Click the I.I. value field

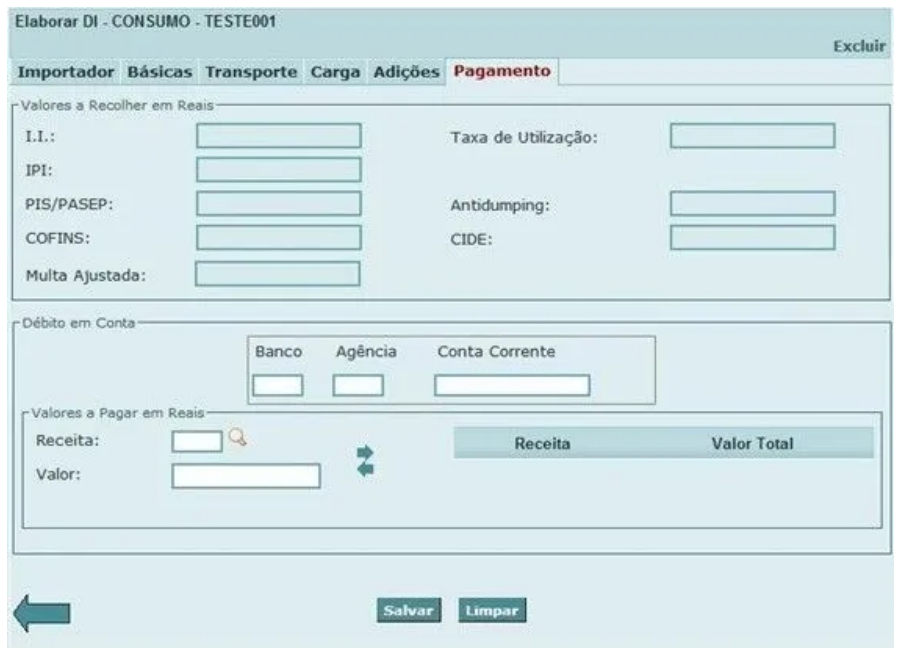click(278, 136)
